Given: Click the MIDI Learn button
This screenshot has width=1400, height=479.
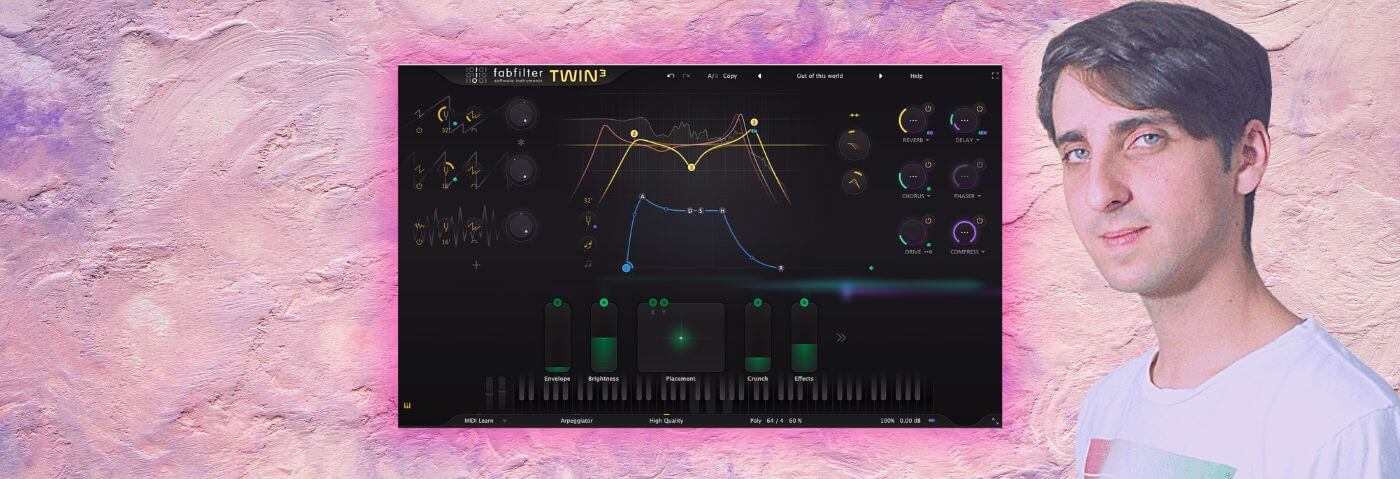Looking at the screenshot, I should (479, 421).
